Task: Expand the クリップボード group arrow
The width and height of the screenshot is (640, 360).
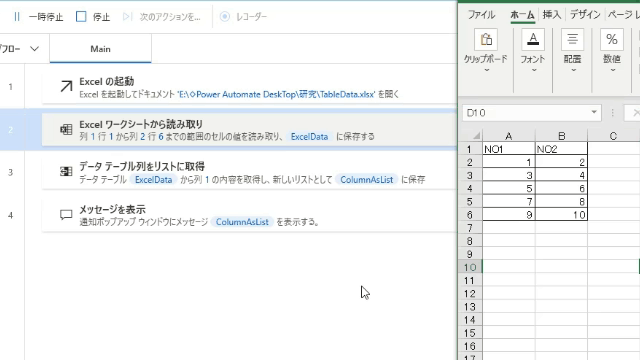Action: coord(486,71)
